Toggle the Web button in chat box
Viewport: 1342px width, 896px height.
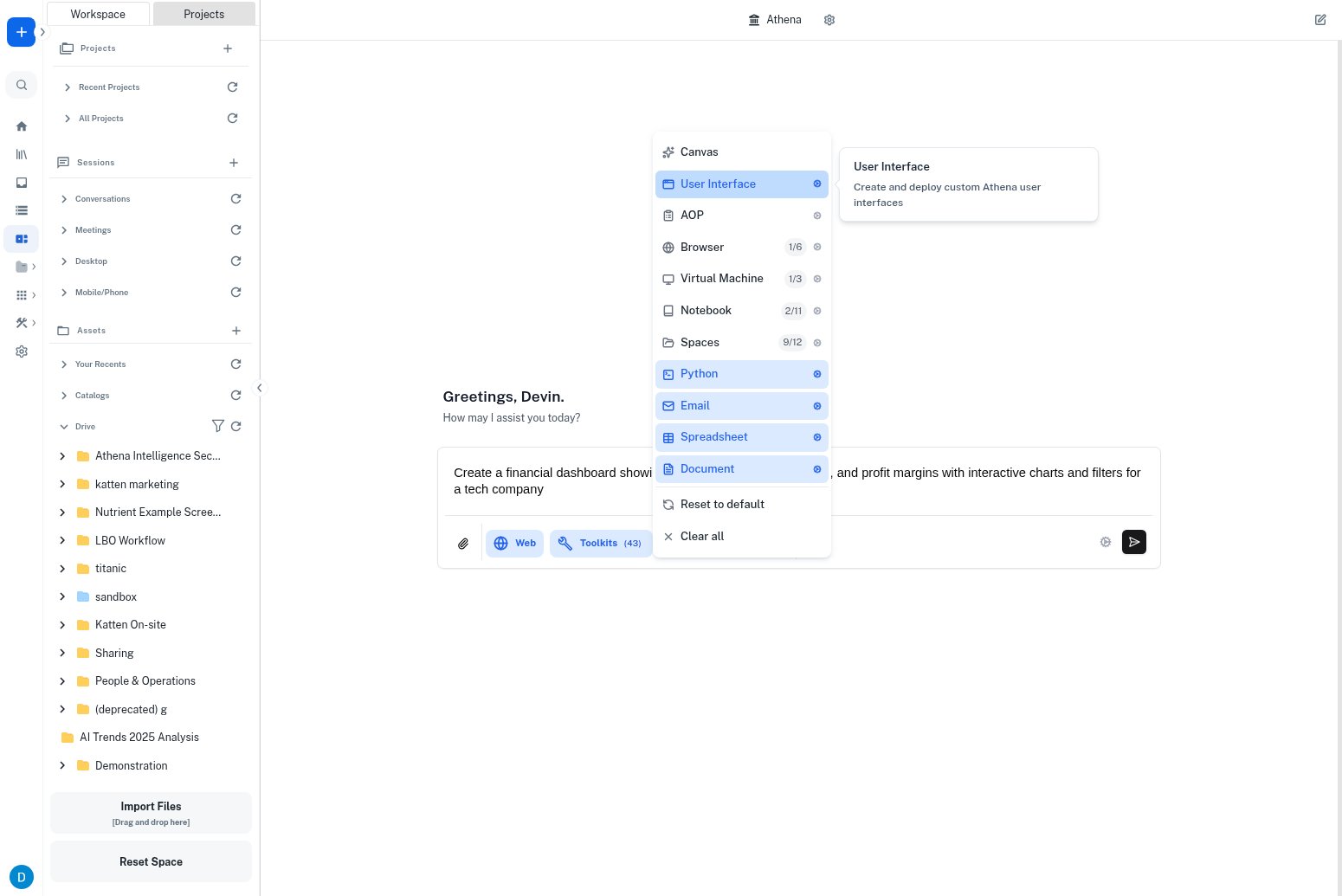(514, 544)
